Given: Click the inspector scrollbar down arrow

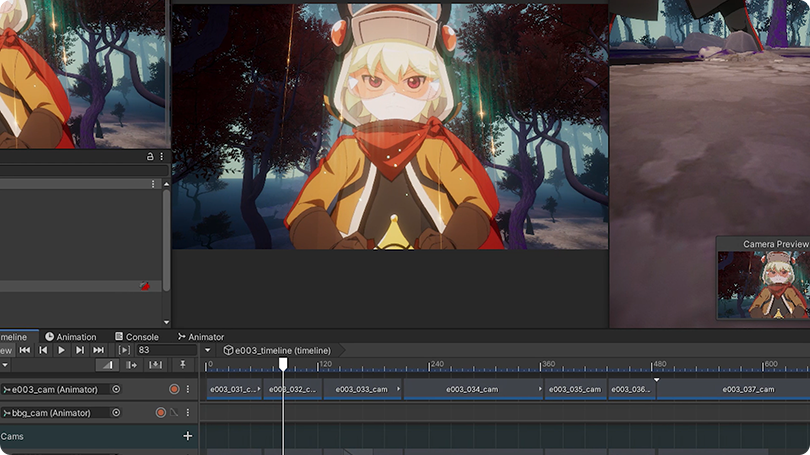Looking at the screenshot, I should pyautogui.click(x=166, y=322).
